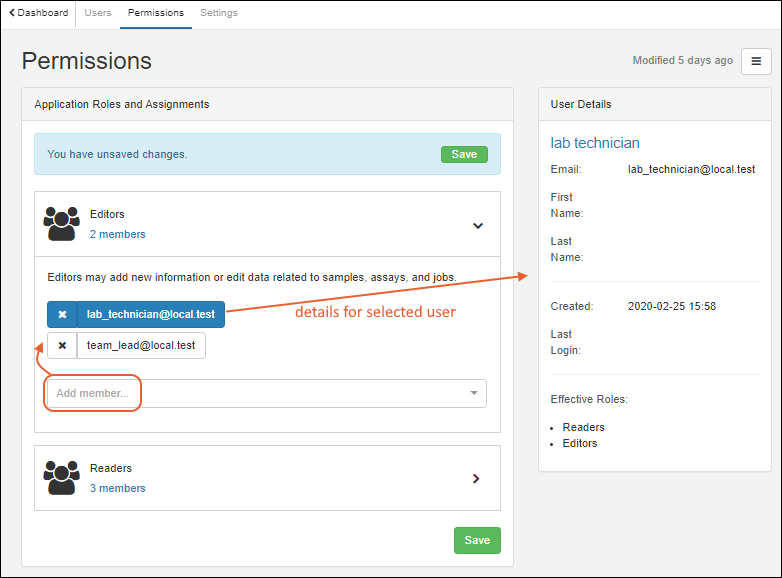Collapse the Editors role section chevron
The height and width of the screenshot is (578, 782).
[477, 225]
